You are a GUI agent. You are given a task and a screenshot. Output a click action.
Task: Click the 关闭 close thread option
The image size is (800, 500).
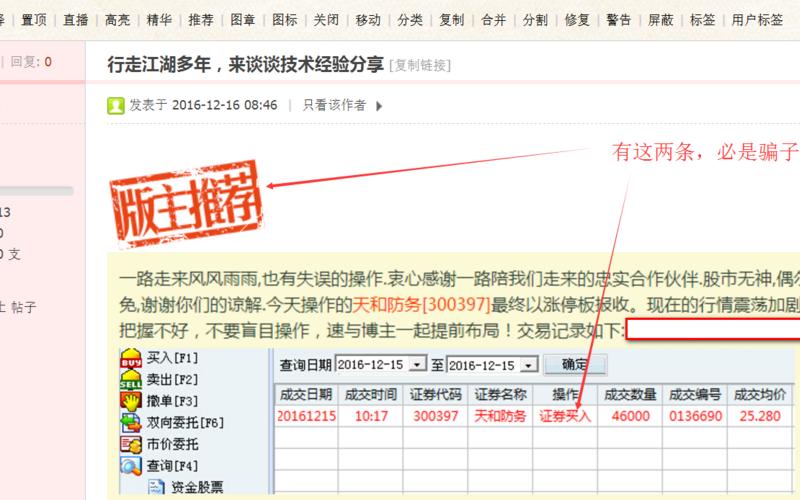coord(326,20)
